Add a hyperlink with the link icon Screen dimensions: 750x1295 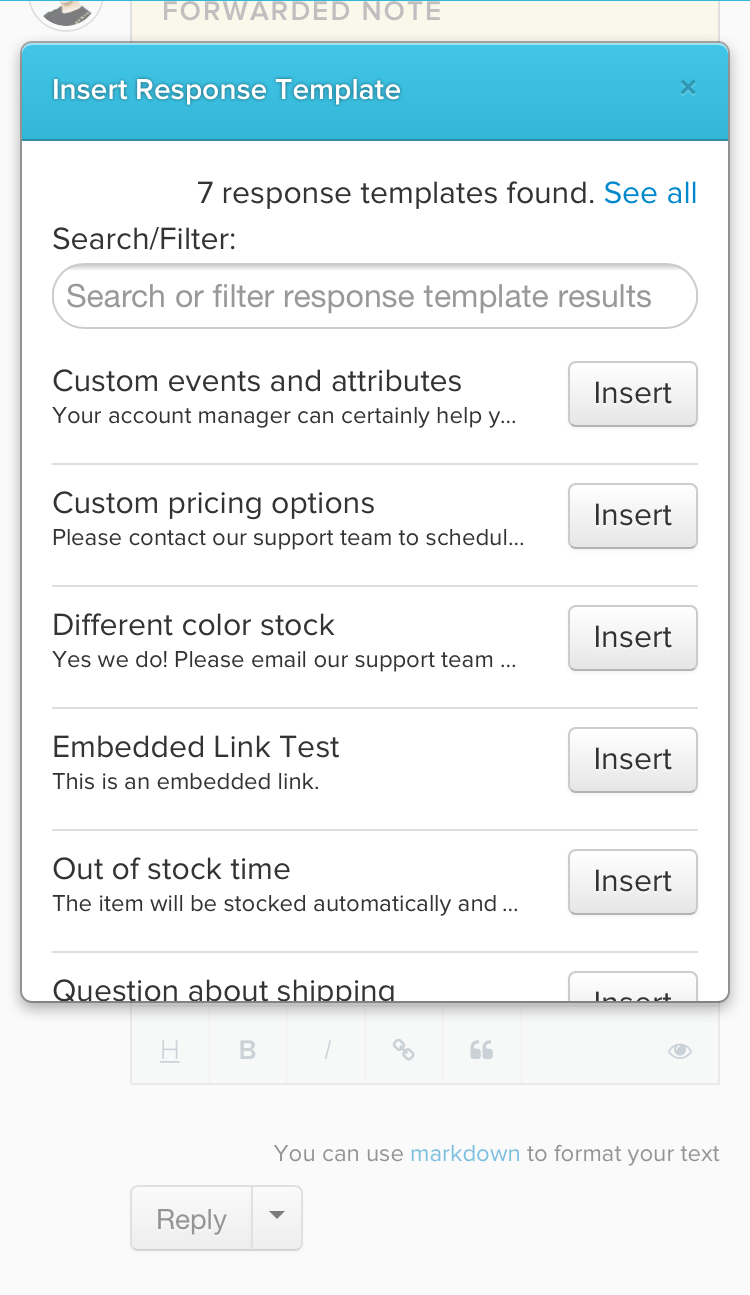pyautogui.click(x=404, y=1050)
